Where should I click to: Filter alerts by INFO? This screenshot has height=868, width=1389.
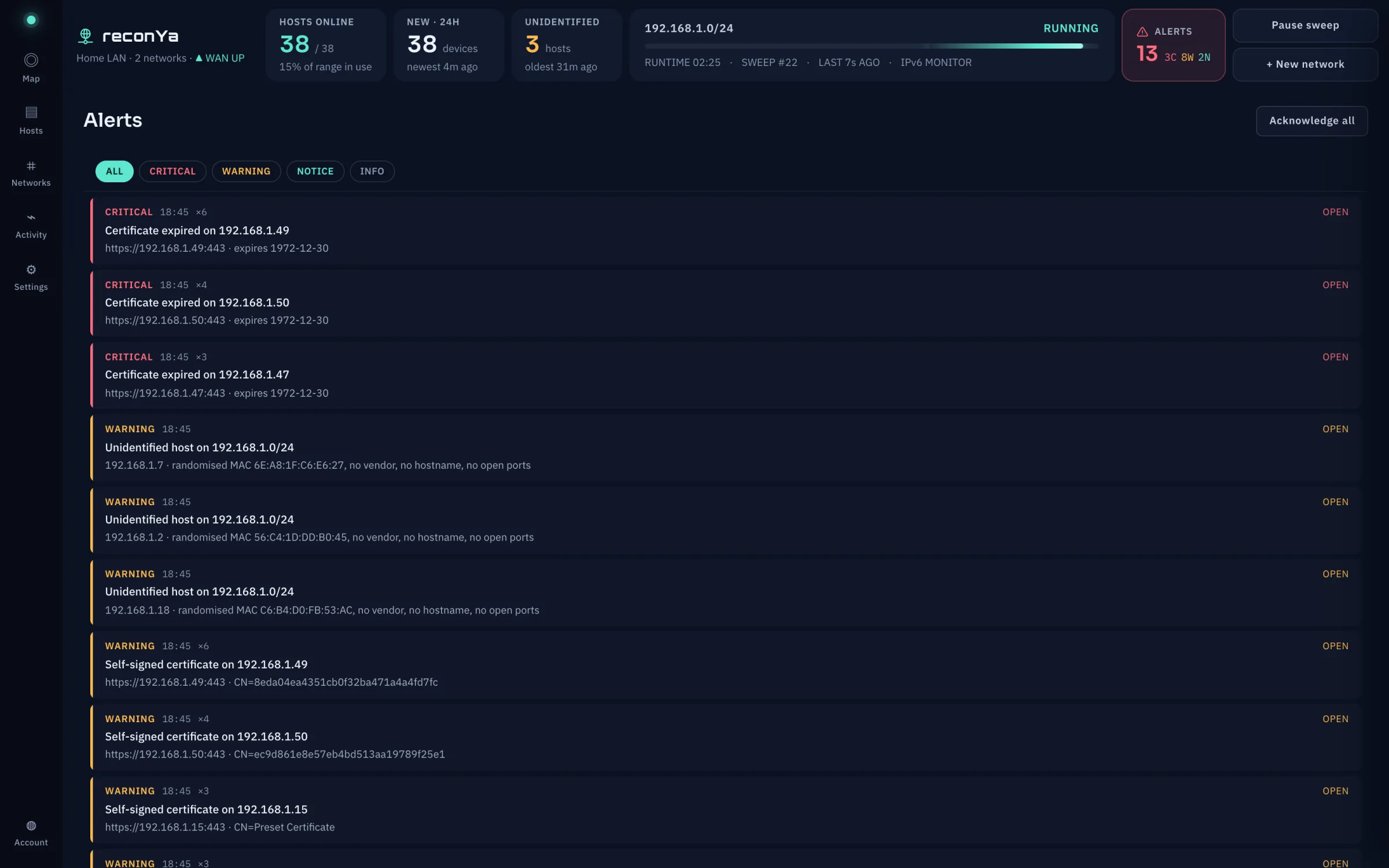tap(372, 171)
